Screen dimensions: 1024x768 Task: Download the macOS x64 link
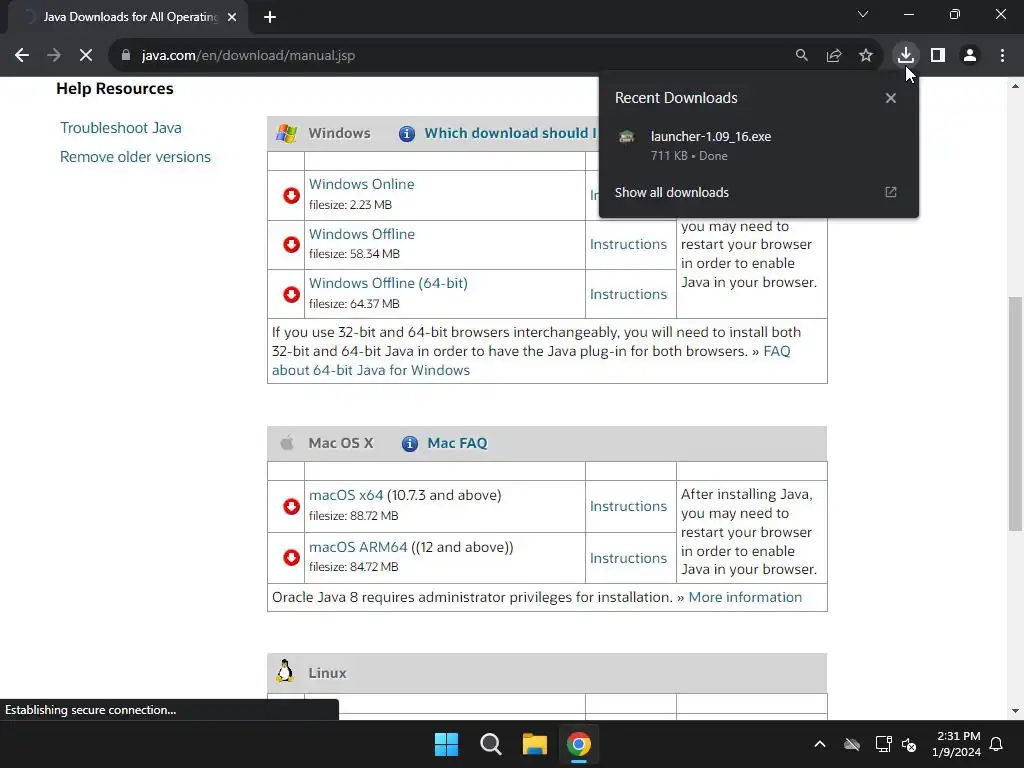pyautogui.click(x=345, y=495)
